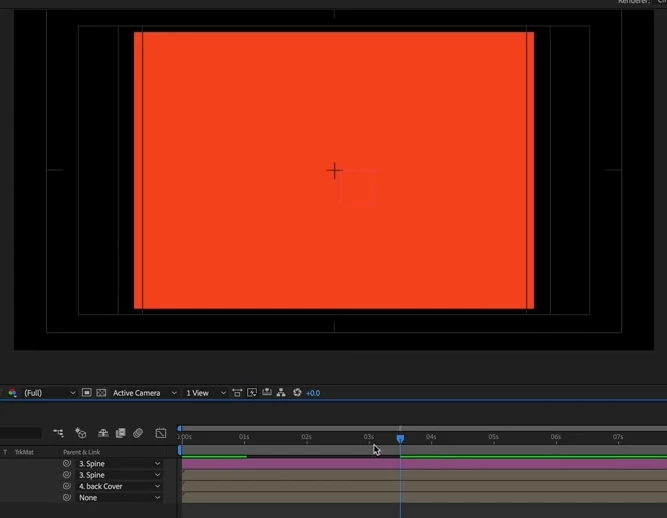The width and height of the screenshot is (667, 518).
Task: Click the 05s mark on time ruler
Action: [x=493, y=437]
